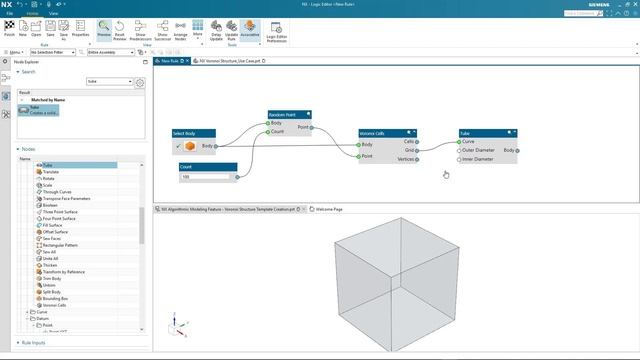Screen dimensions: 640x360
Task: Collapse the Search section
Action: coord(18,72)
